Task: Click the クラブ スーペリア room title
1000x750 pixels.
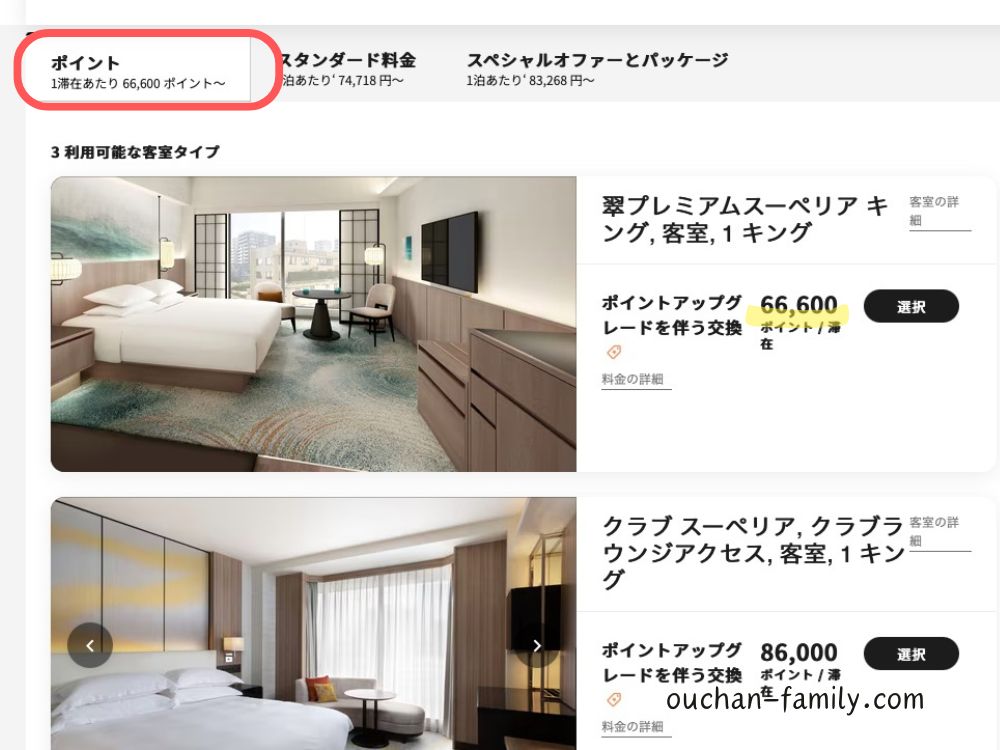Action: tap(753, 552)
